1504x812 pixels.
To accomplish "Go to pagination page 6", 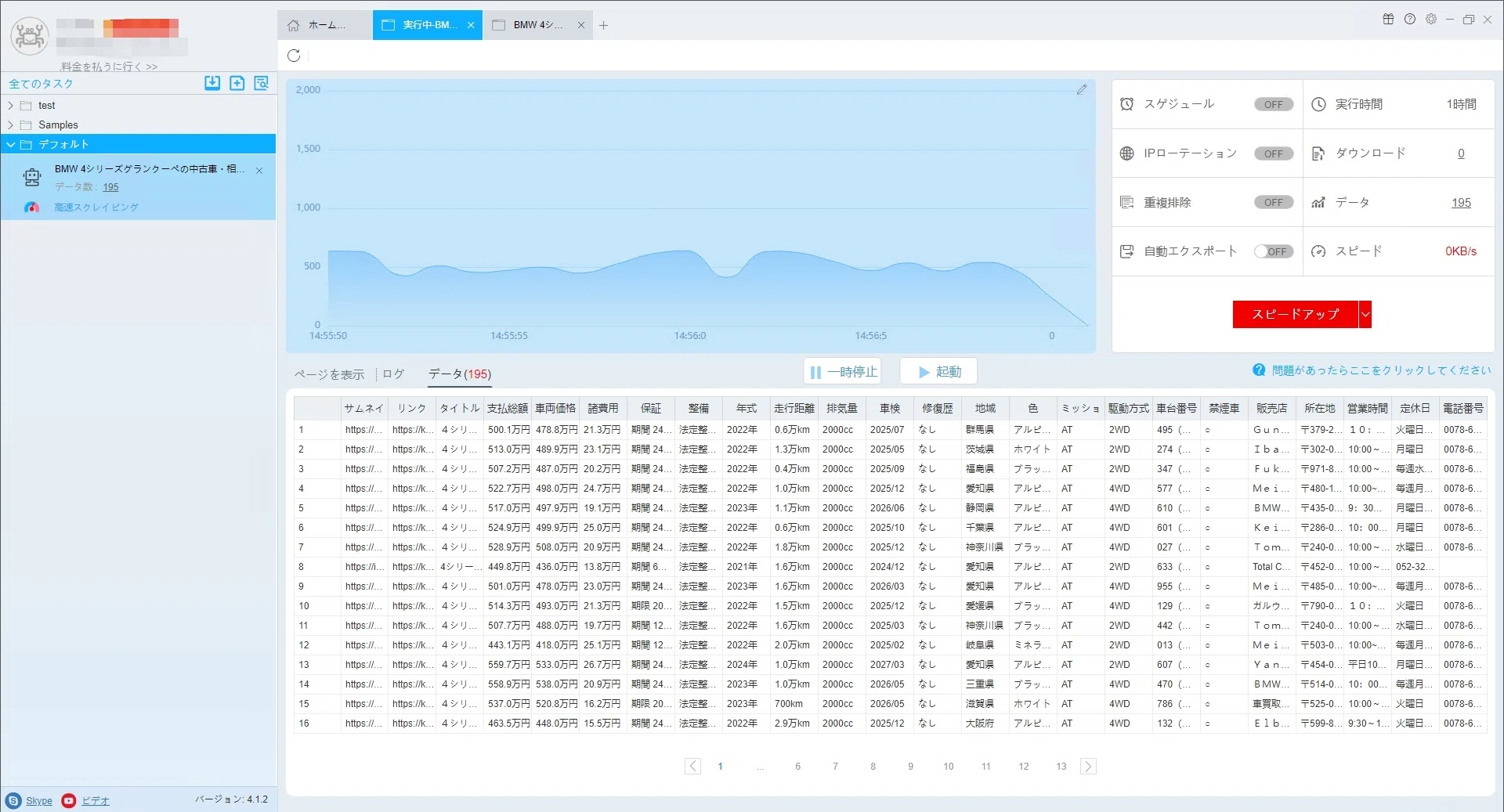I will click(x=797, y=766).
